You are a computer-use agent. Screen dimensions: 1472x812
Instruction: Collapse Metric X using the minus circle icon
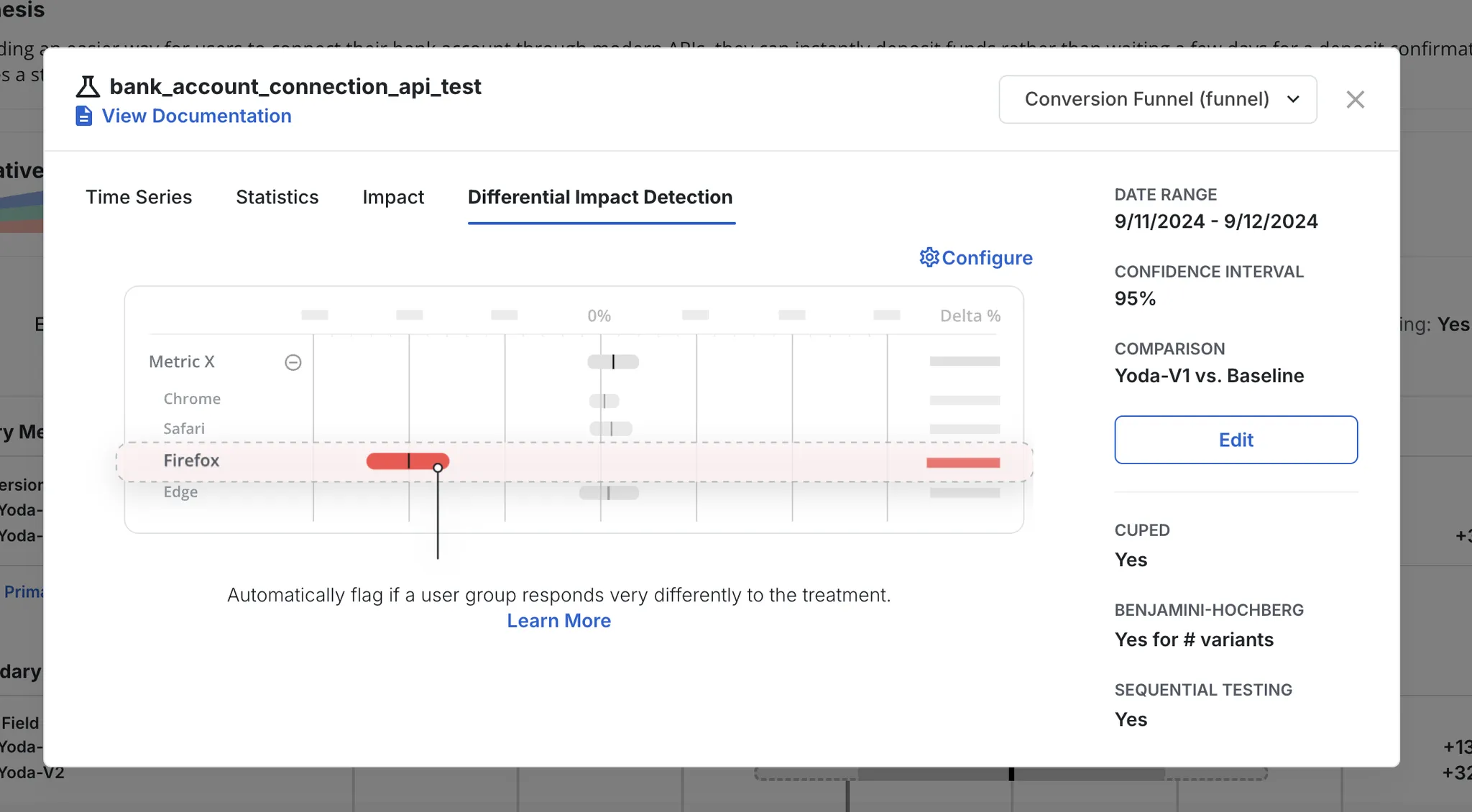point(293,362)
